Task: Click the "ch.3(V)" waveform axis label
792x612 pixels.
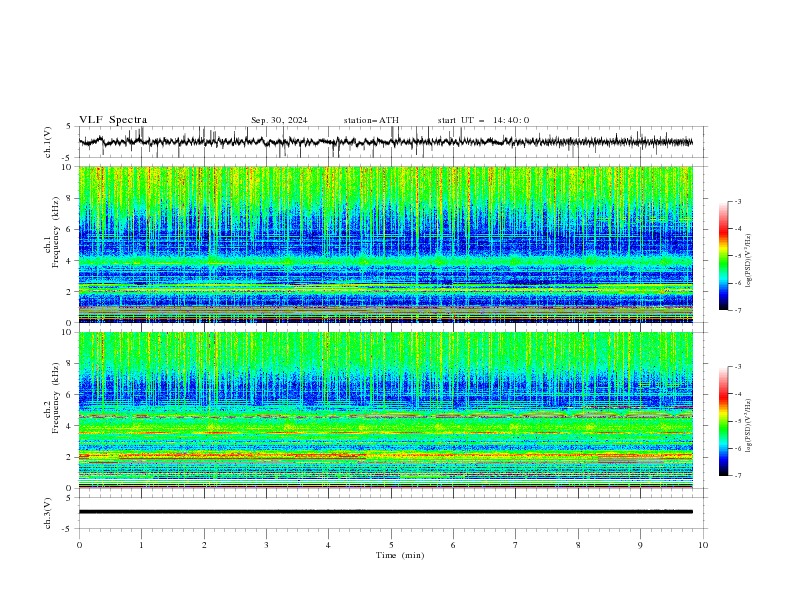Action: (48, 513)
